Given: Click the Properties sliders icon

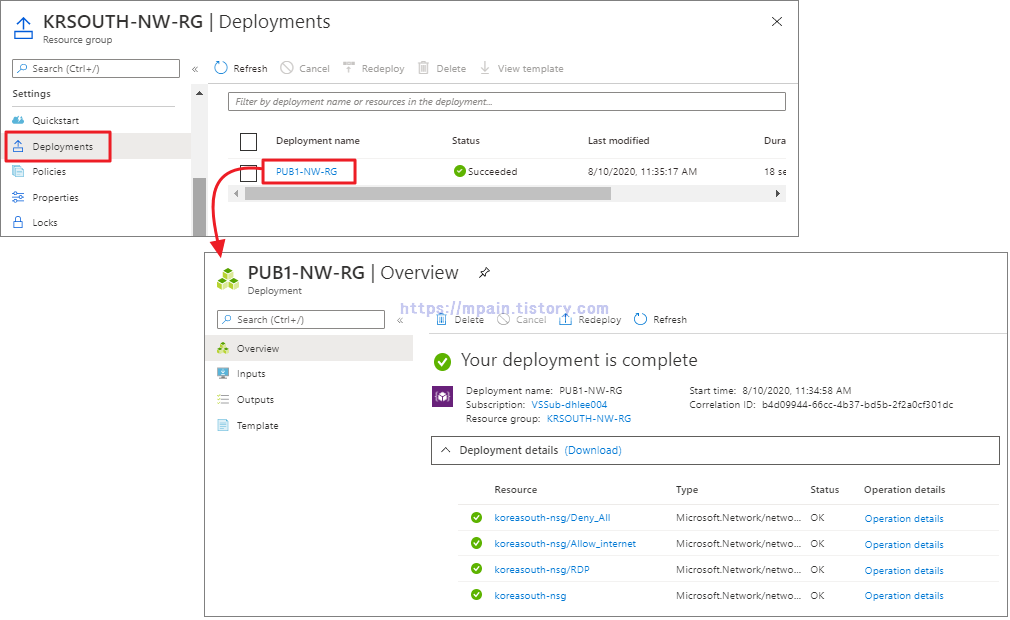Looking at the screenshot, I should click(18, 197).
